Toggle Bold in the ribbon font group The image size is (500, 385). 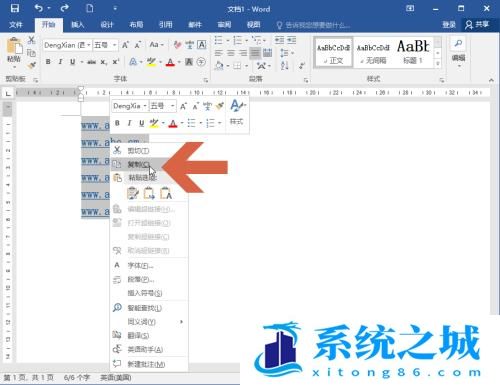[48, 62]
